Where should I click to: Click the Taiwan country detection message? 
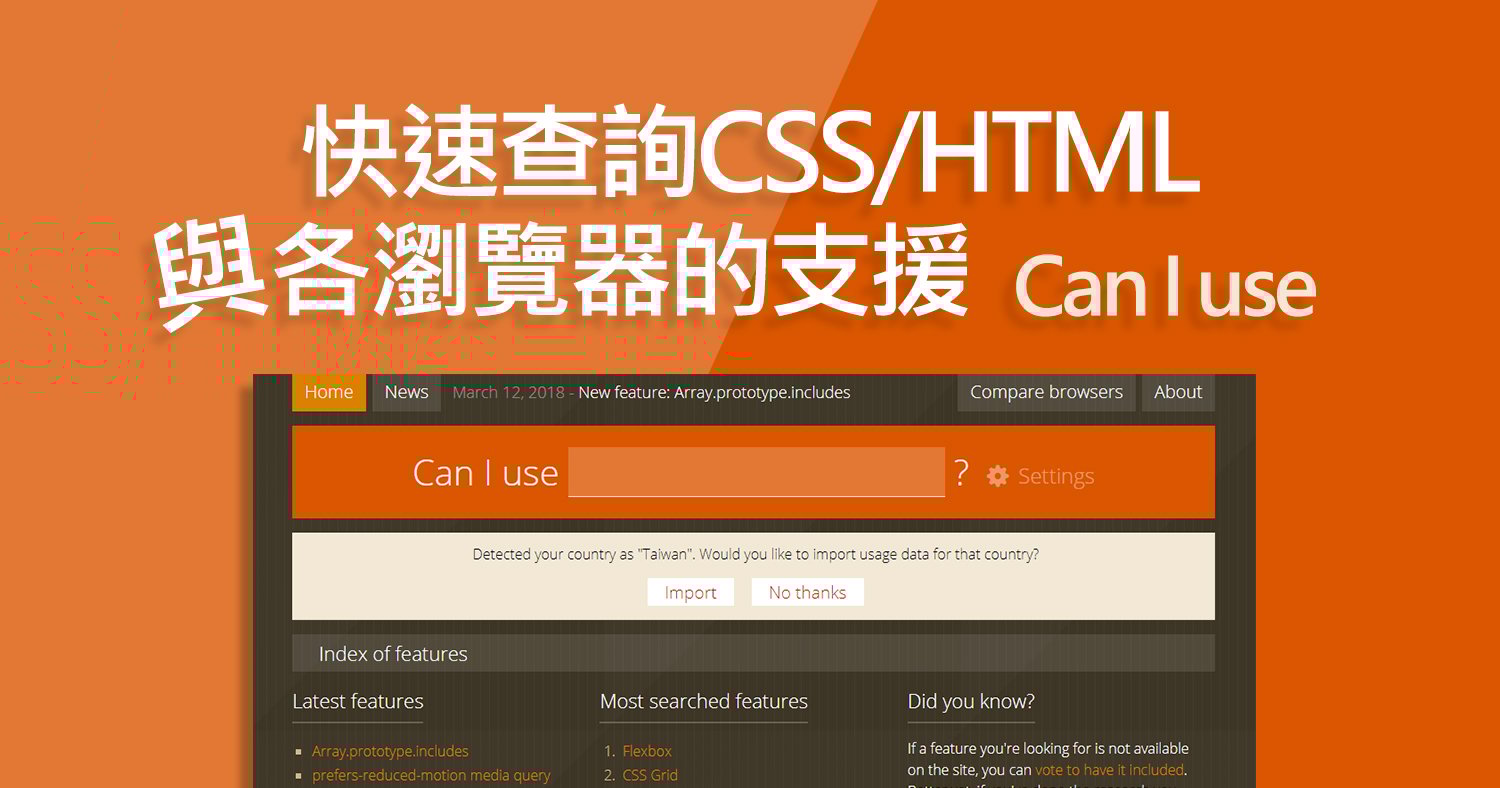[755, 554]
